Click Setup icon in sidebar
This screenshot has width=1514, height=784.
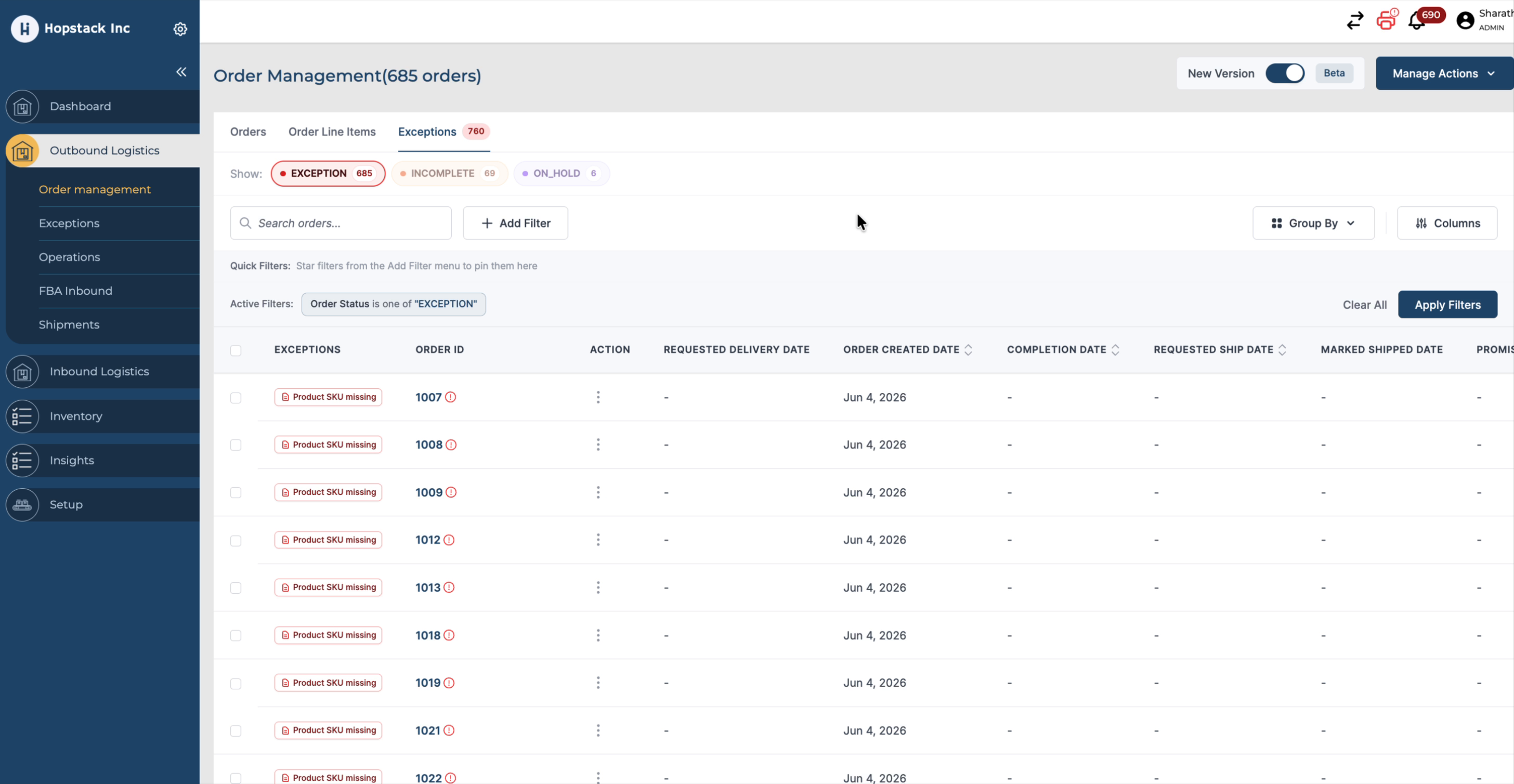[22, 504]
